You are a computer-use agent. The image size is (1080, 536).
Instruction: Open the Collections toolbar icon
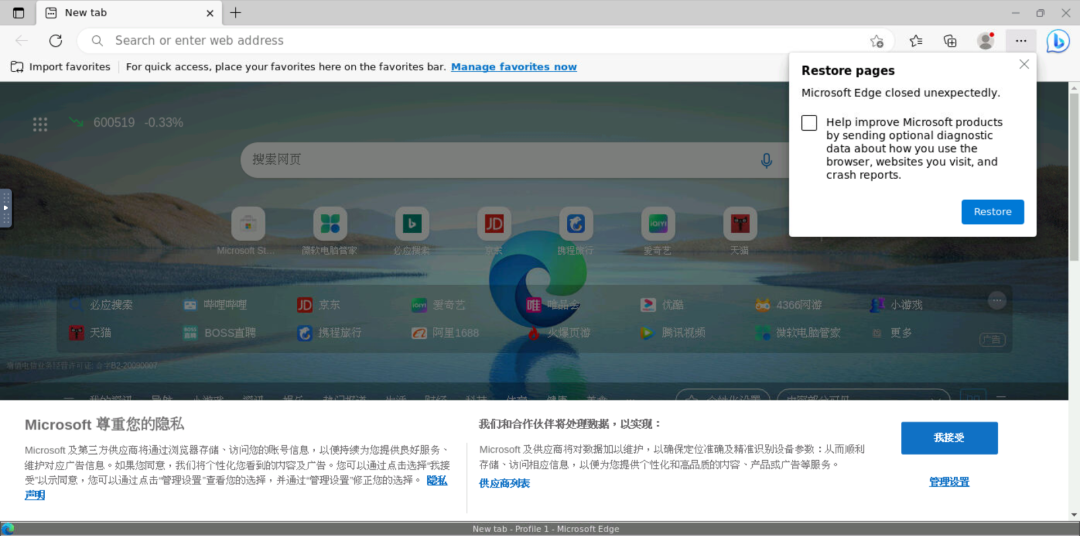(951, 41)
